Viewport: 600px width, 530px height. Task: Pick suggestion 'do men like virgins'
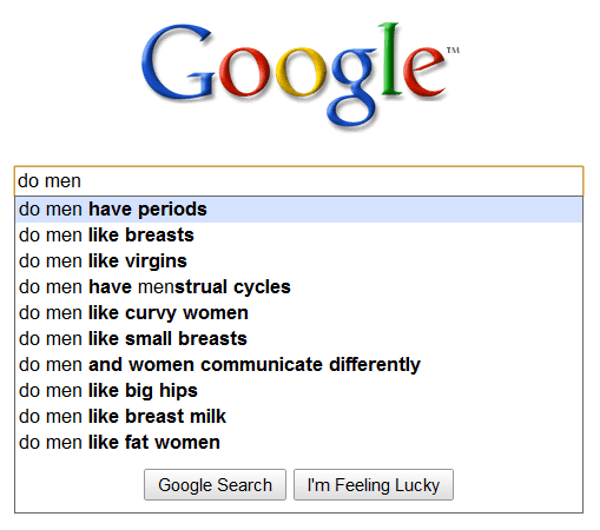299,261
